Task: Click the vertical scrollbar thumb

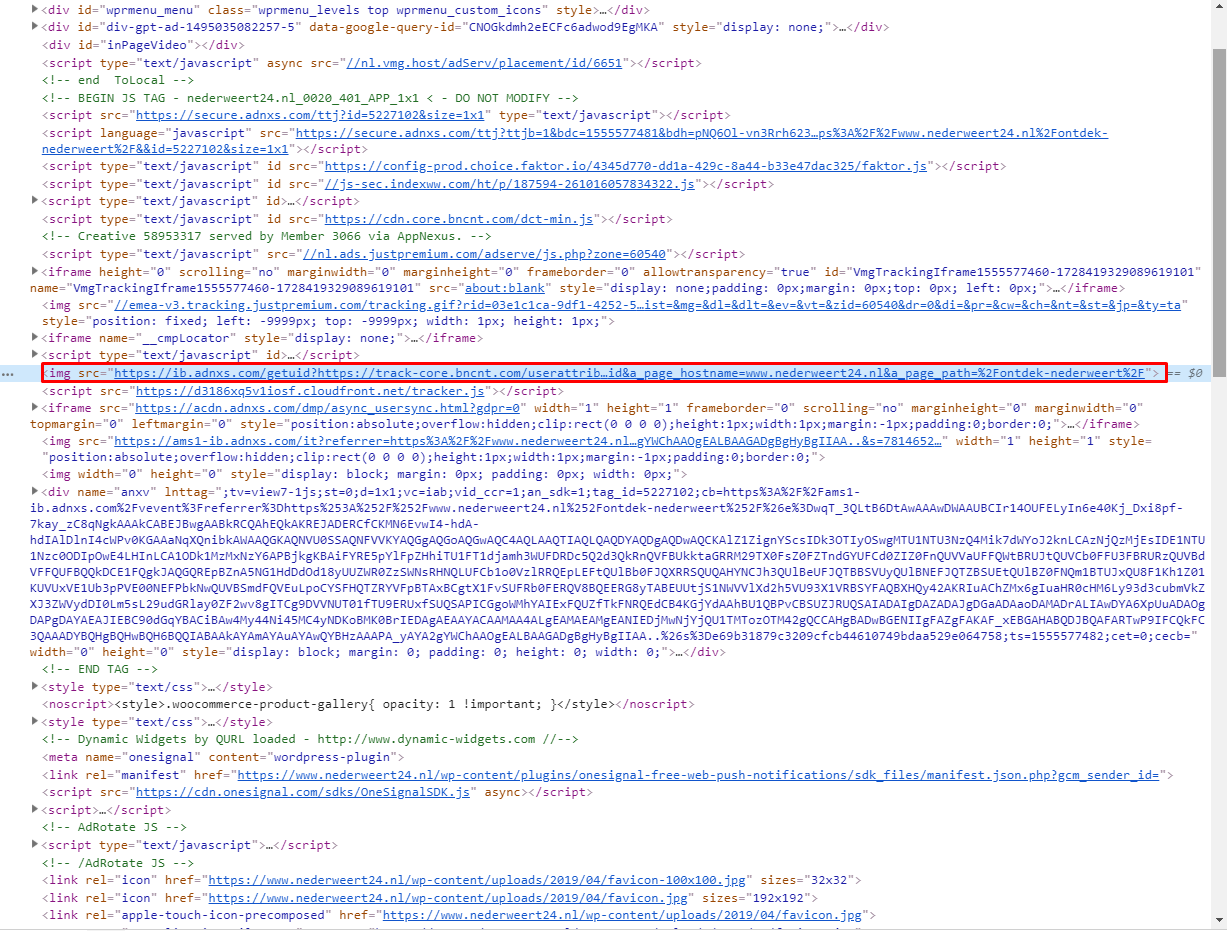Action: click(1219, 200)
